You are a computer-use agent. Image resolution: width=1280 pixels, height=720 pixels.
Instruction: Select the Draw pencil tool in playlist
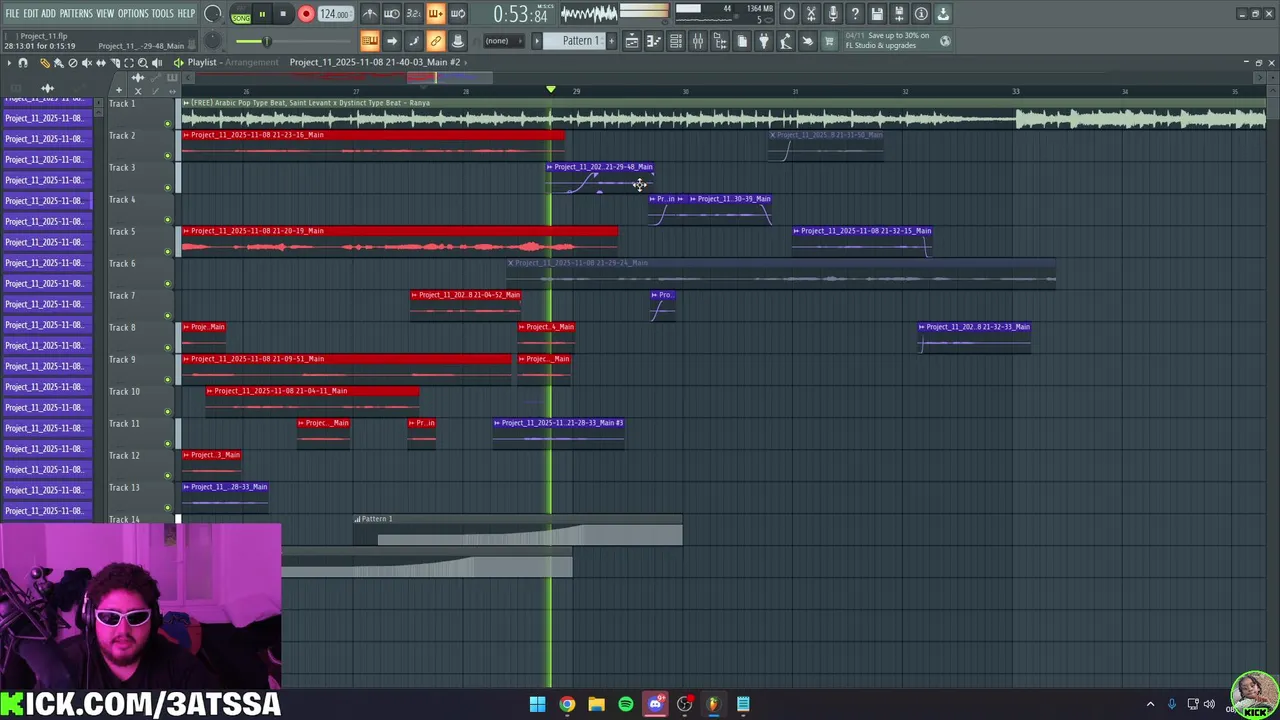coord(45,63)
